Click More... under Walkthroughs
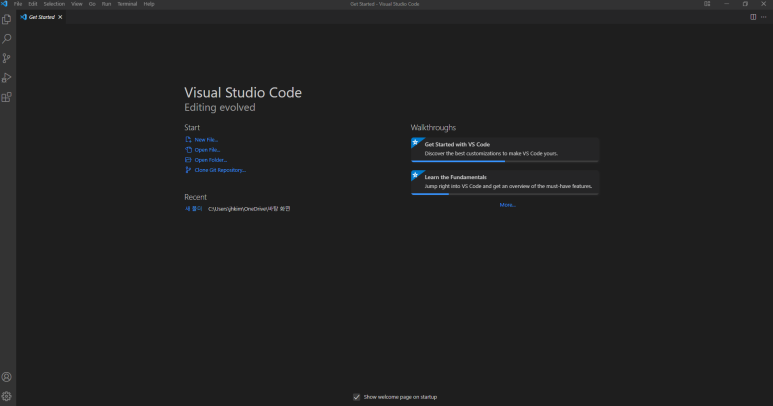Viewport: 773px width, 406px height. click(507, 205)
